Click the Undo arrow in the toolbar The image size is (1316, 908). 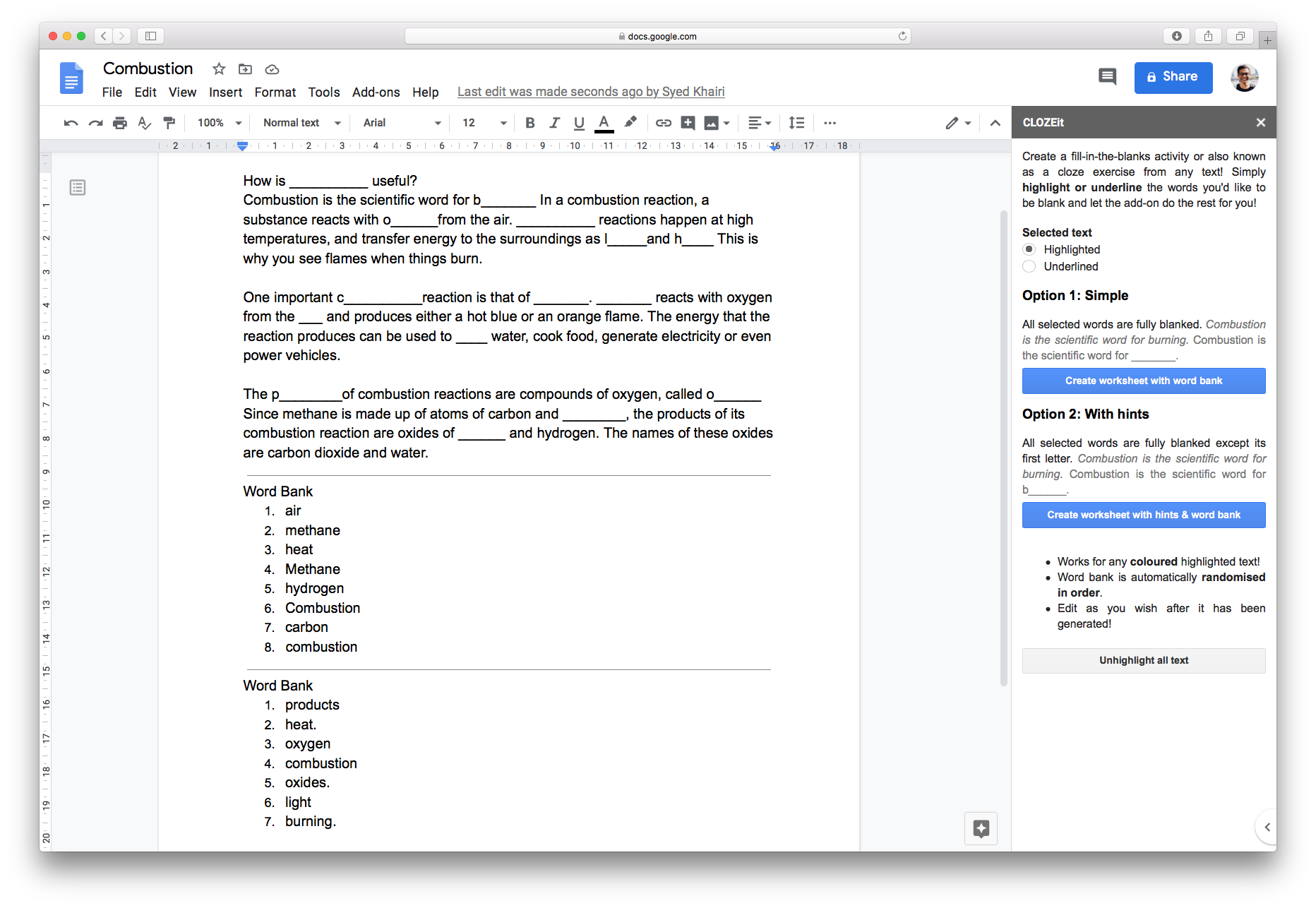pyautogui.click(x=71, y=123)
